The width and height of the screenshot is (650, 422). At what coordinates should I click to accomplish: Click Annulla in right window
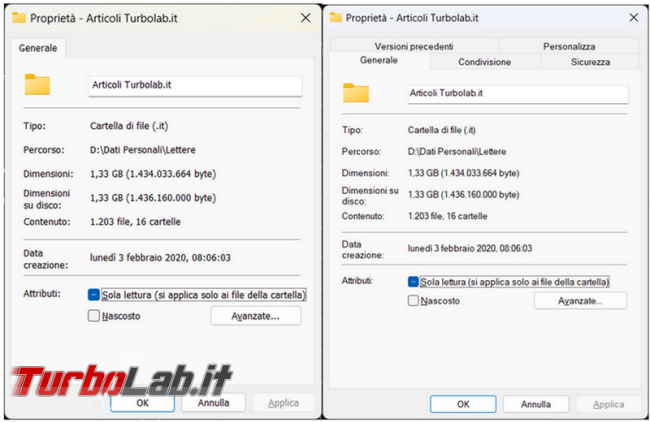coord(536,404)
